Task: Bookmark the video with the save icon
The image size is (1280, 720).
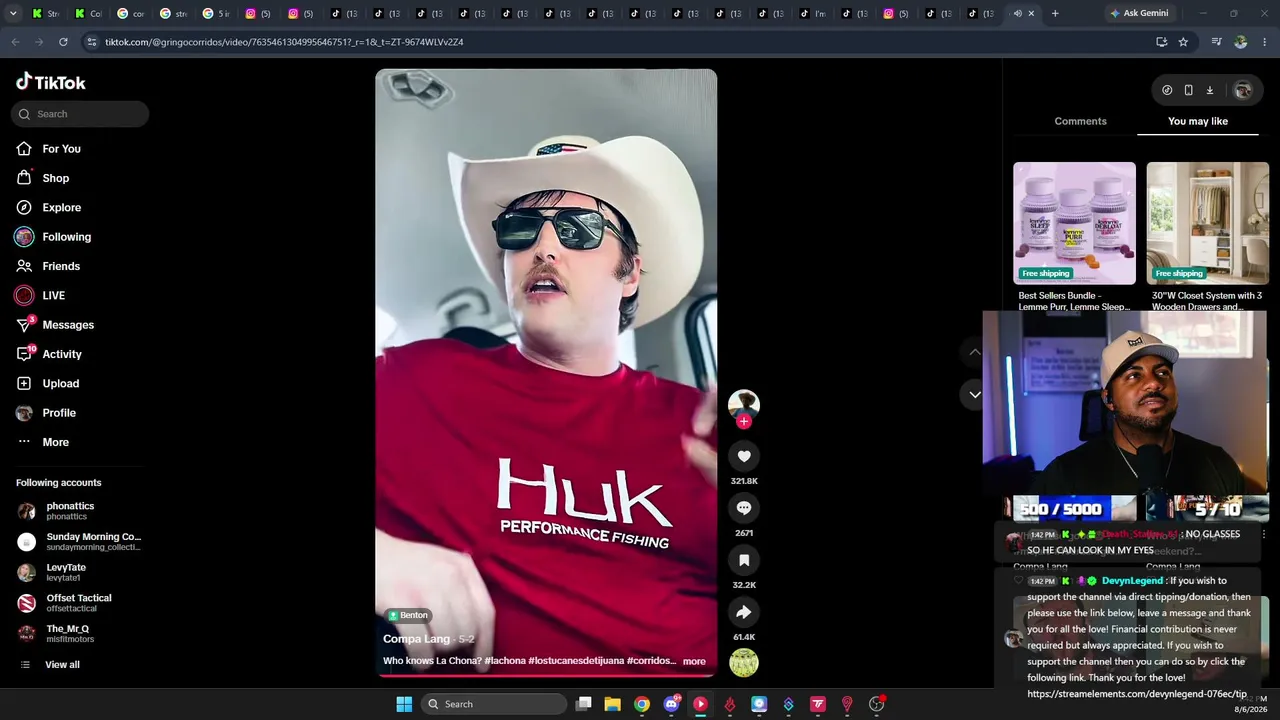Action: (x=744, y=560)
